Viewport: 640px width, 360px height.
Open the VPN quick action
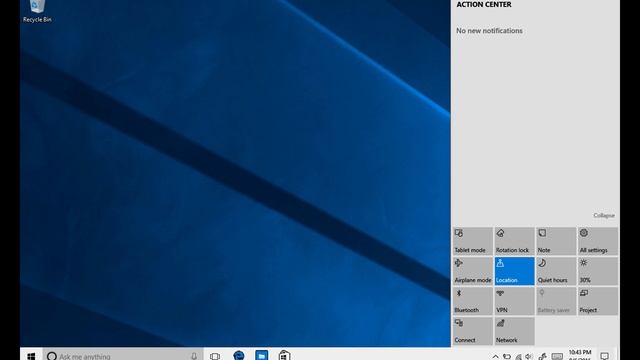tap(514, 301)
